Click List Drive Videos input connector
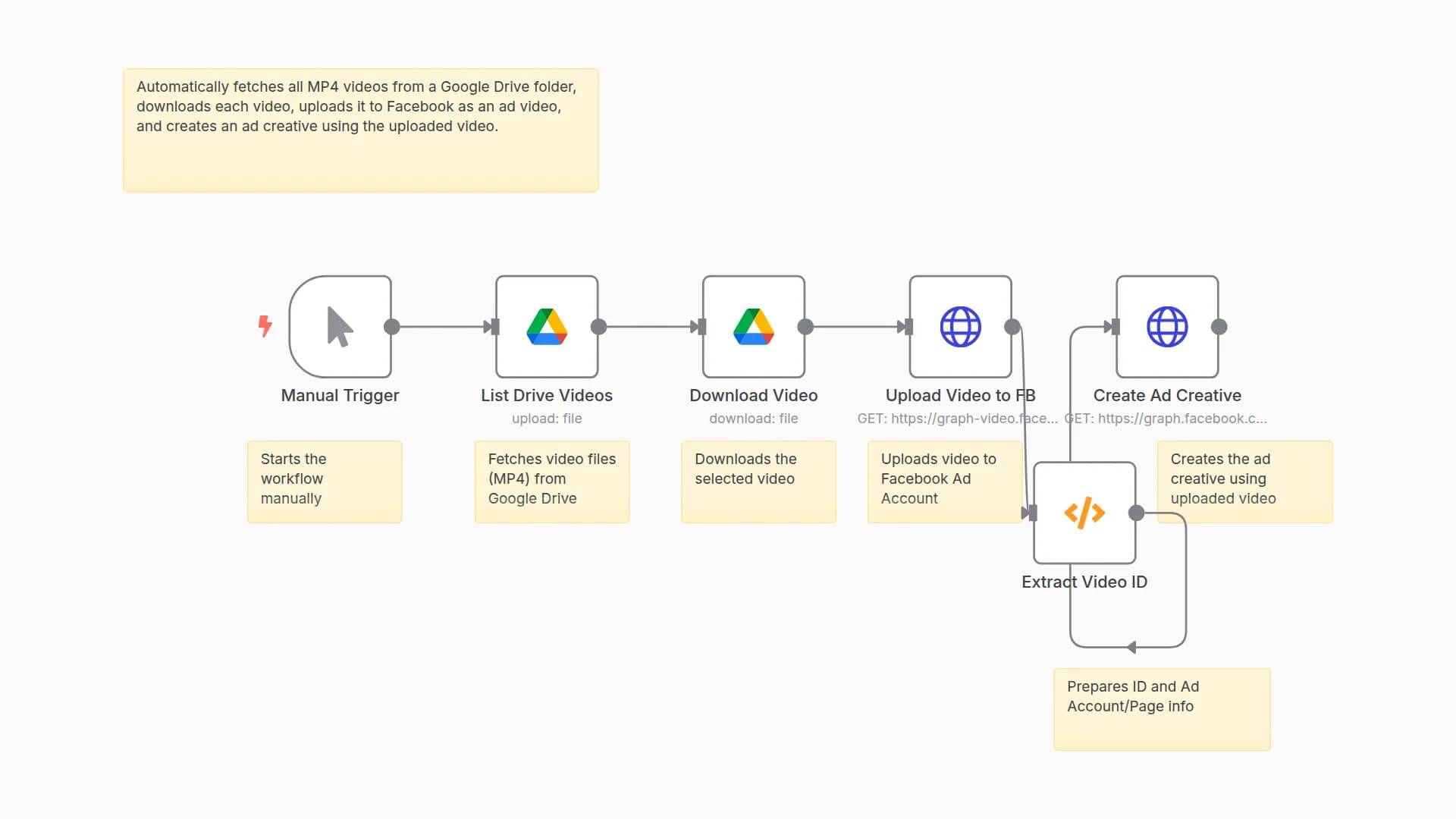1456x819 pixels. point(494,327)
